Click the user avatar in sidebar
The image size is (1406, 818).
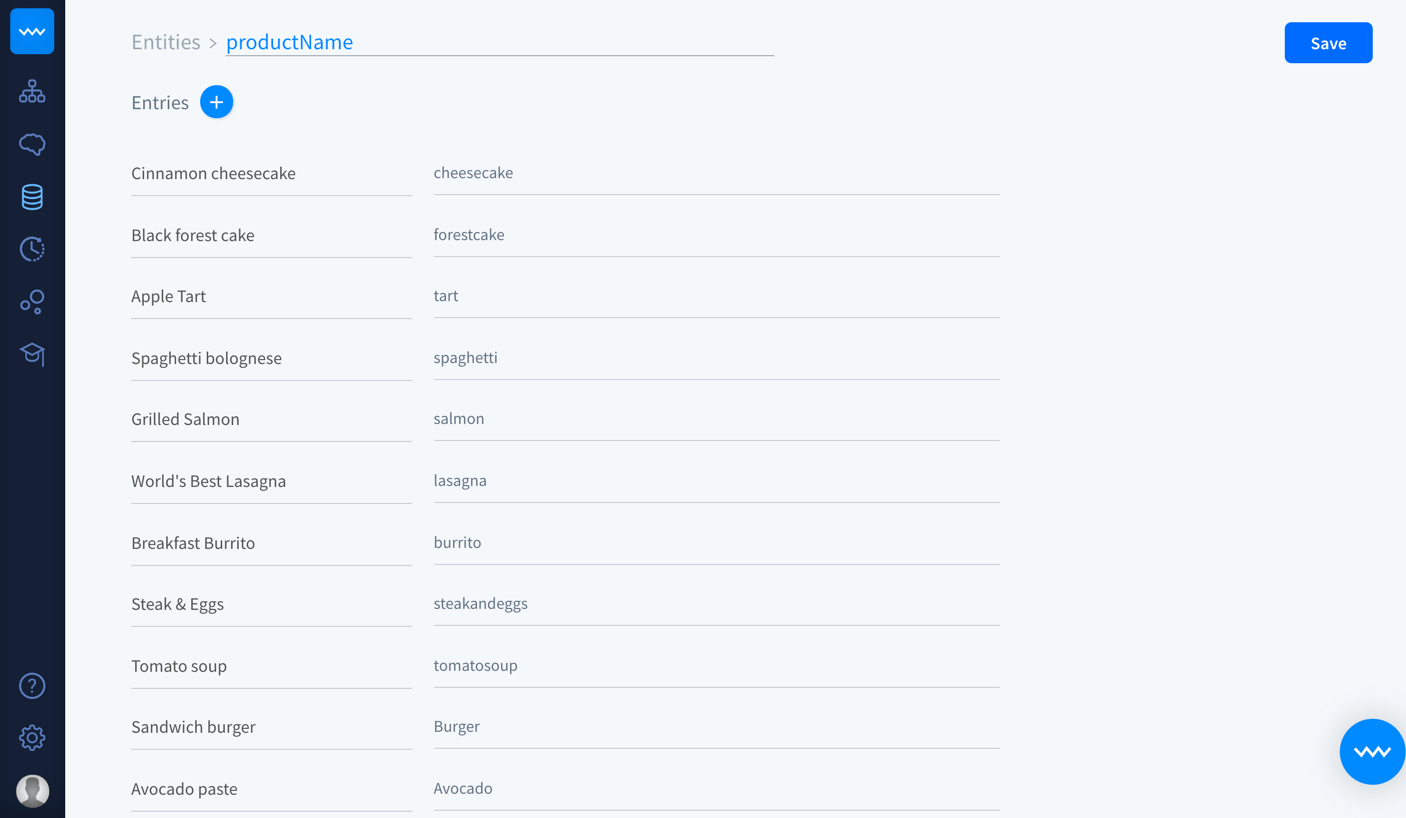coord(32,791)
